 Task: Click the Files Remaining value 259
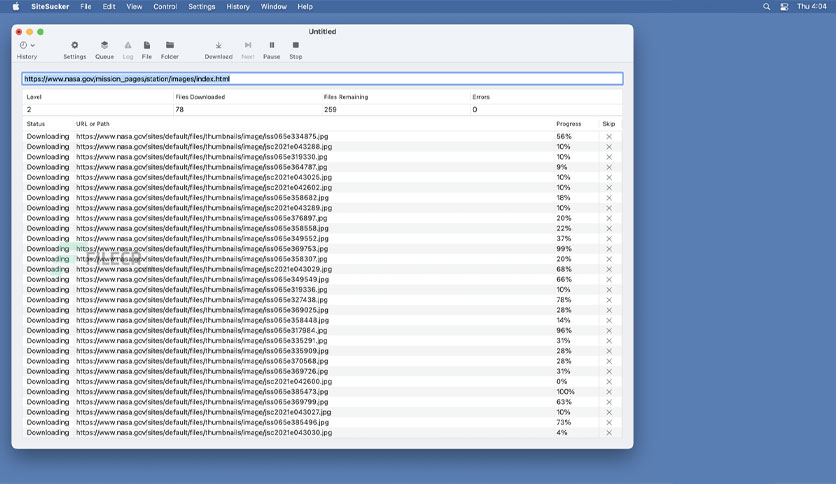pyautogui.click(x=330, y=109)
